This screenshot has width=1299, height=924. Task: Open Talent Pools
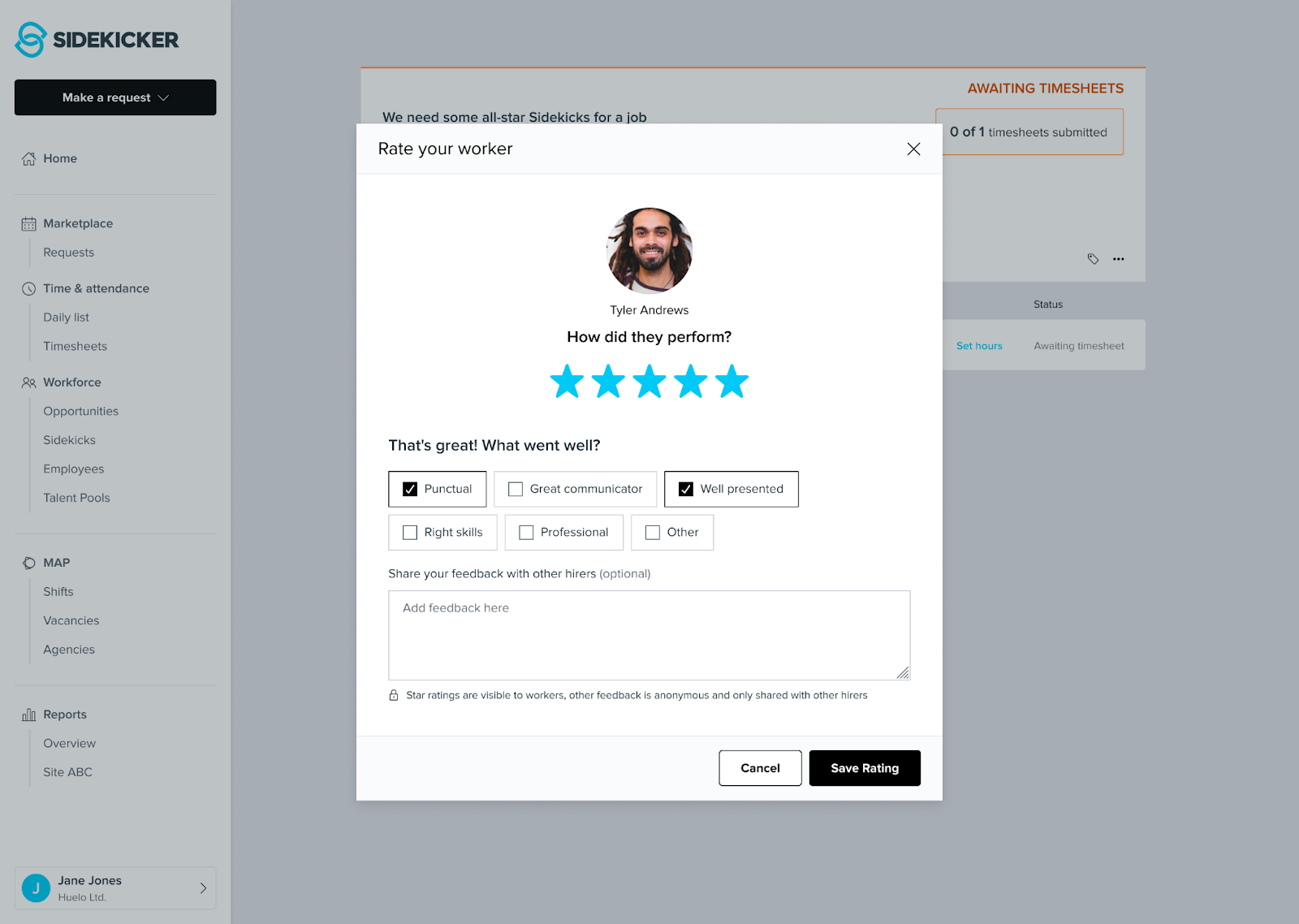77,498
